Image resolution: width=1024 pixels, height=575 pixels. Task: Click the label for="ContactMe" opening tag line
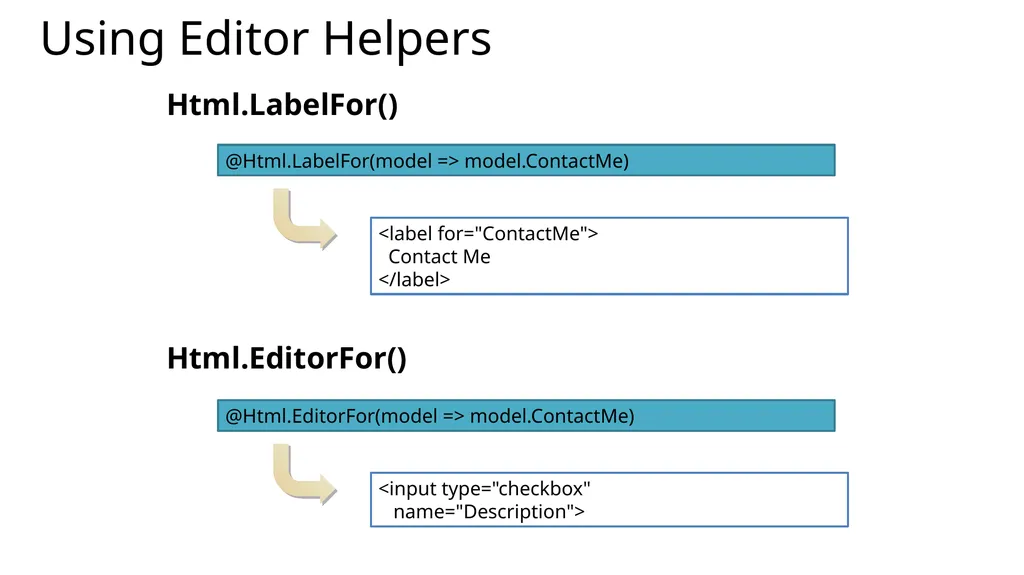point(488,233)
